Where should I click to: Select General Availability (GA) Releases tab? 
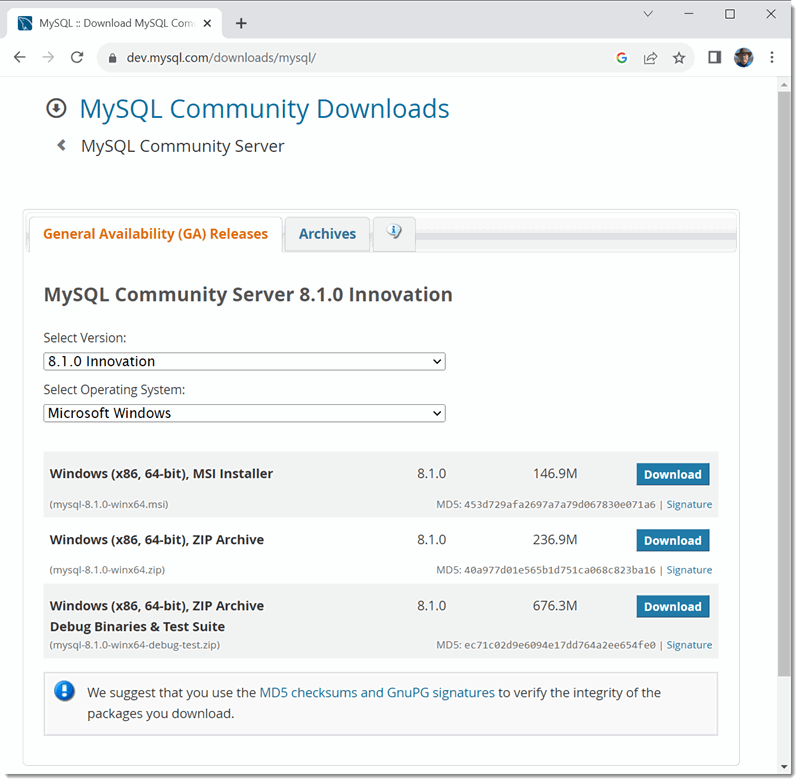[156, 234]
